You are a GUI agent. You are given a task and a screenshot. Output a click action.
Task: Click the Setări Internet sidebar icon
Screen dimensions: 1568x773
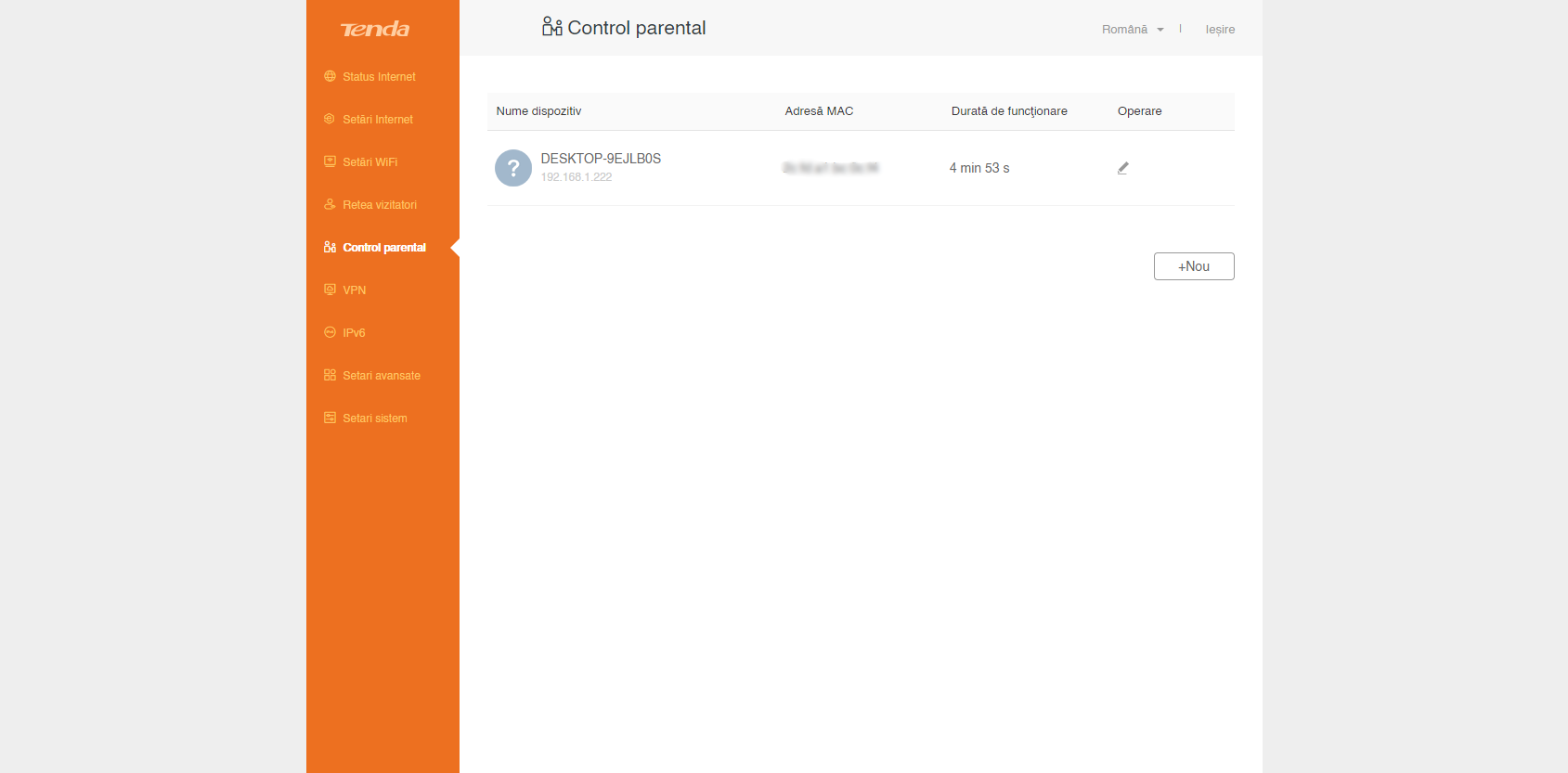(330, 119)
